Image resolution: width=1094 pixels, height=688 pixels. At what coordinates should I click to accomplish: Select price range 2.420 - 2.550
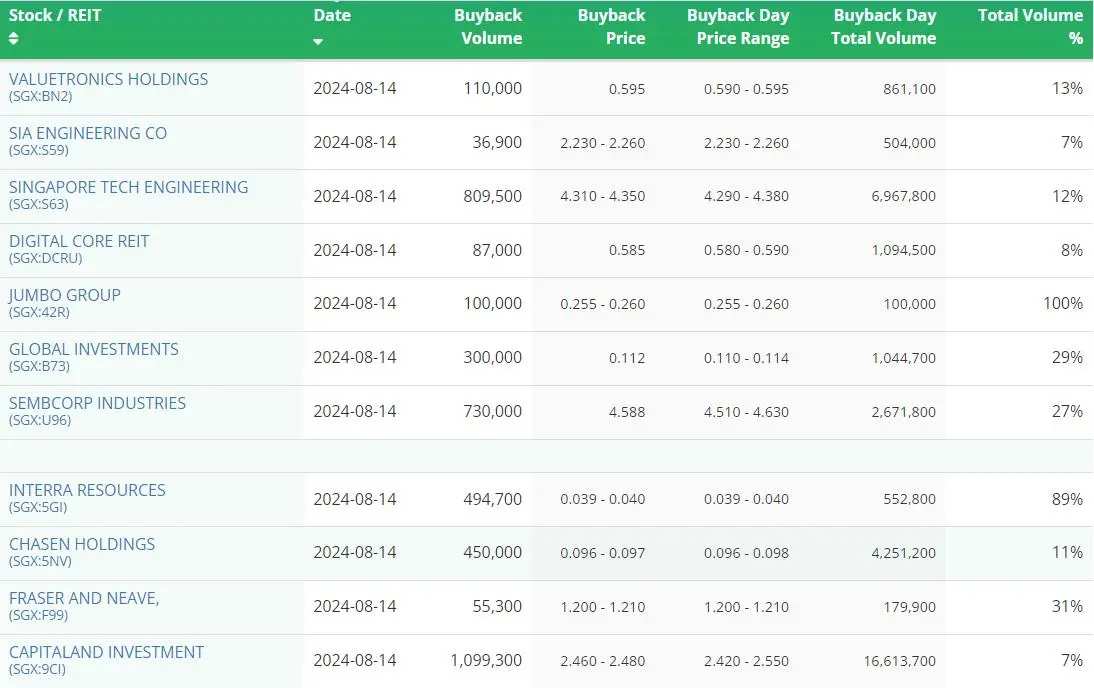747,661
